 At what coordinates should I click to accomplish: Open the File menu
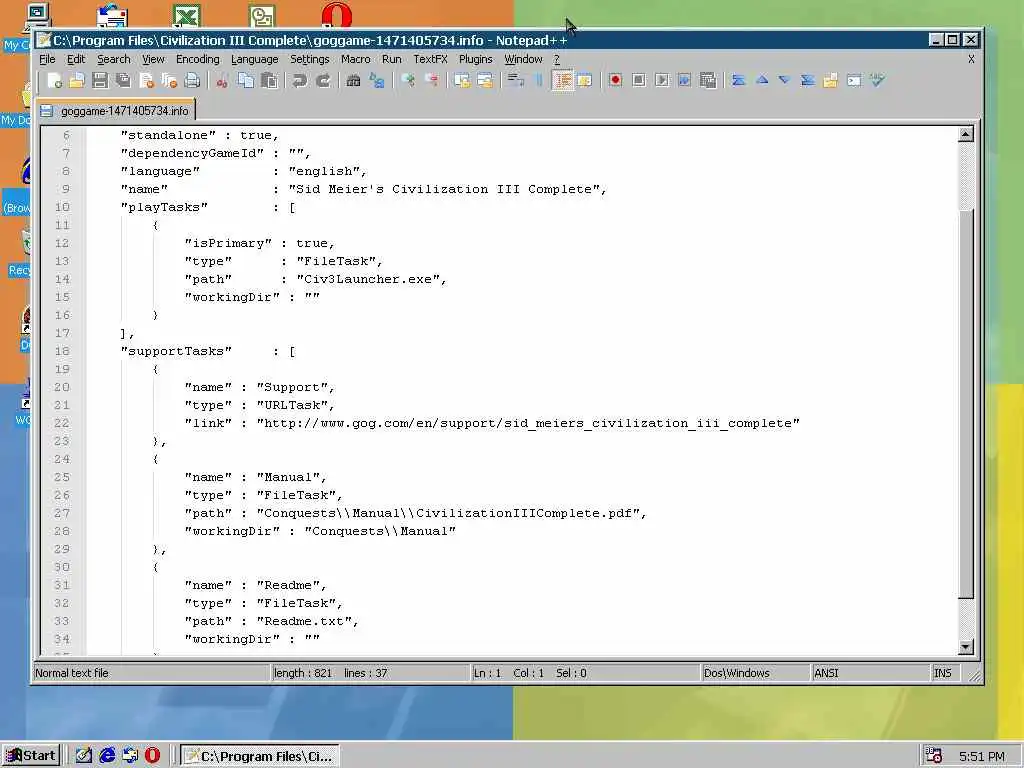(47, 59)
